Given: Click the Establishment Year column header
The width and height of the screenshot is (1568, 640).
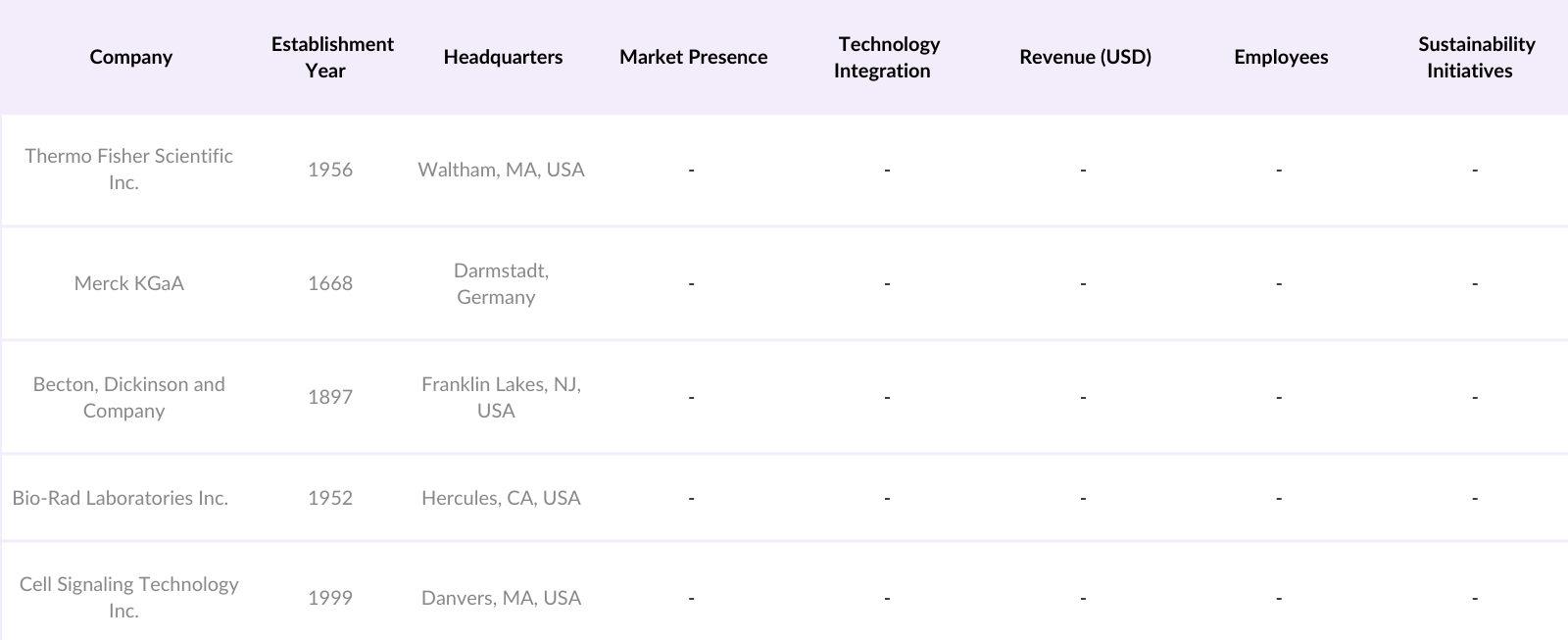Looking at the screenshot, I should click(x=331, y=57).
